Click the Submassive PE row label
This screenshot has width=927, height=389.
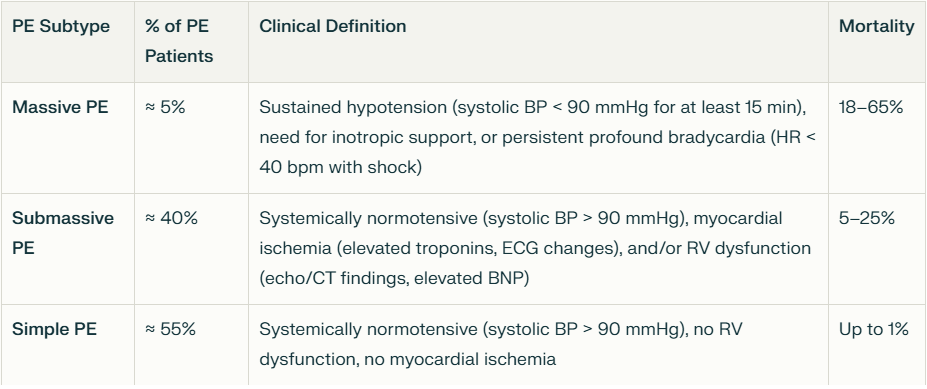pos(63,233)
